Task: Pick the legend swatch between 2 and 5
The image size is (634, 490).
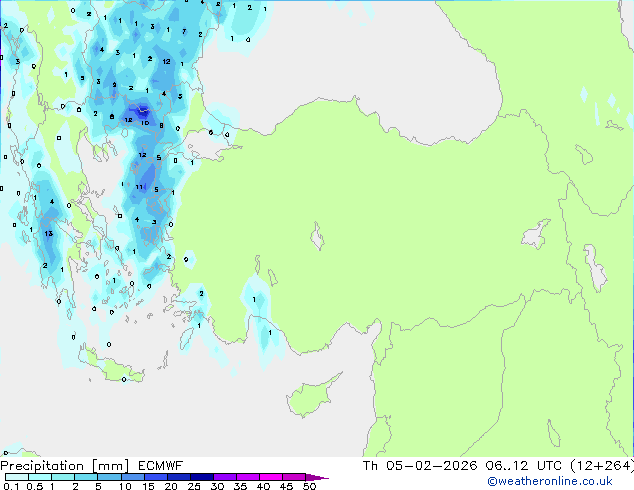Action: pos(86,477)
